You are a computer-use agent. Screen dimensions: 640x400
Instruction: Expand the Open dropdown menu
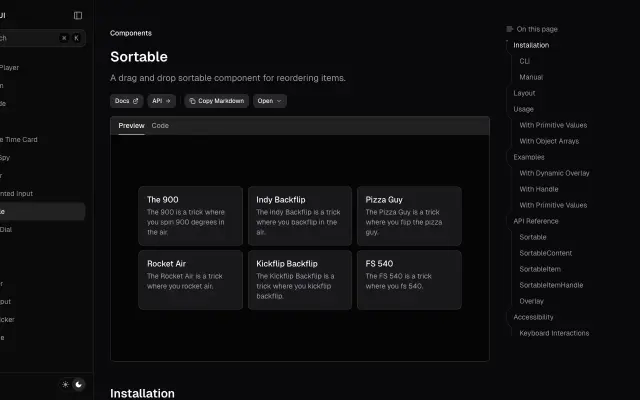(270, 101)
